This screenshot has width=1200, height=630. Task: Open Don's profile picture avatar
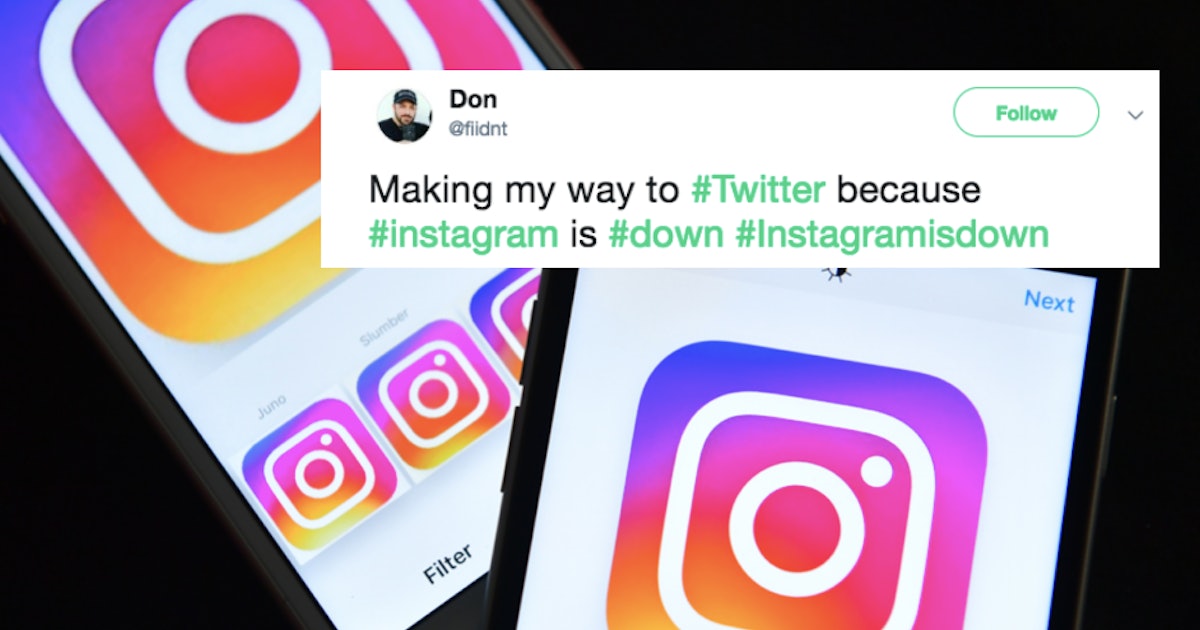click(x=404, y=115)
